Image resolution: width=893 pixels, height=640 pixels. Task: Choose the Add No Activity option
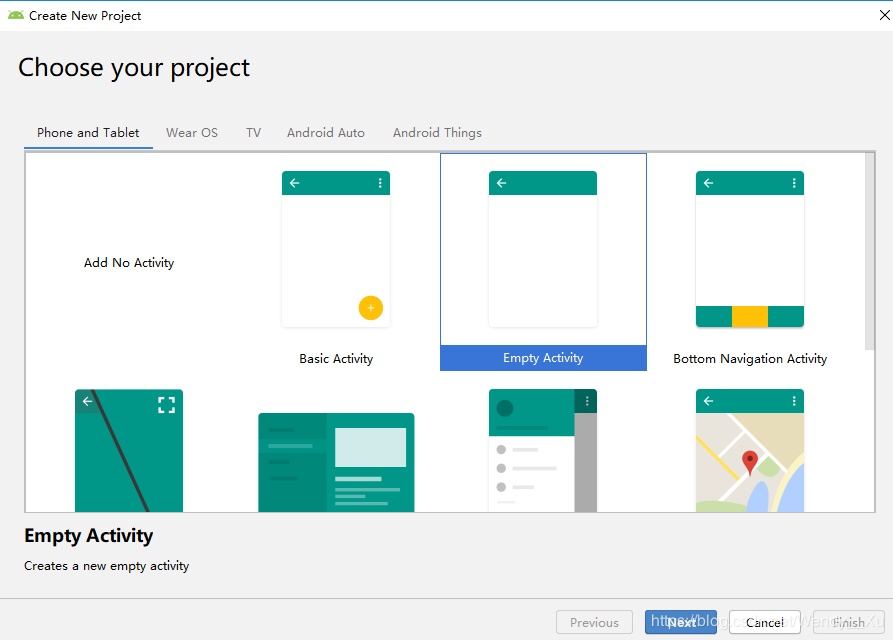pos(129,262)
